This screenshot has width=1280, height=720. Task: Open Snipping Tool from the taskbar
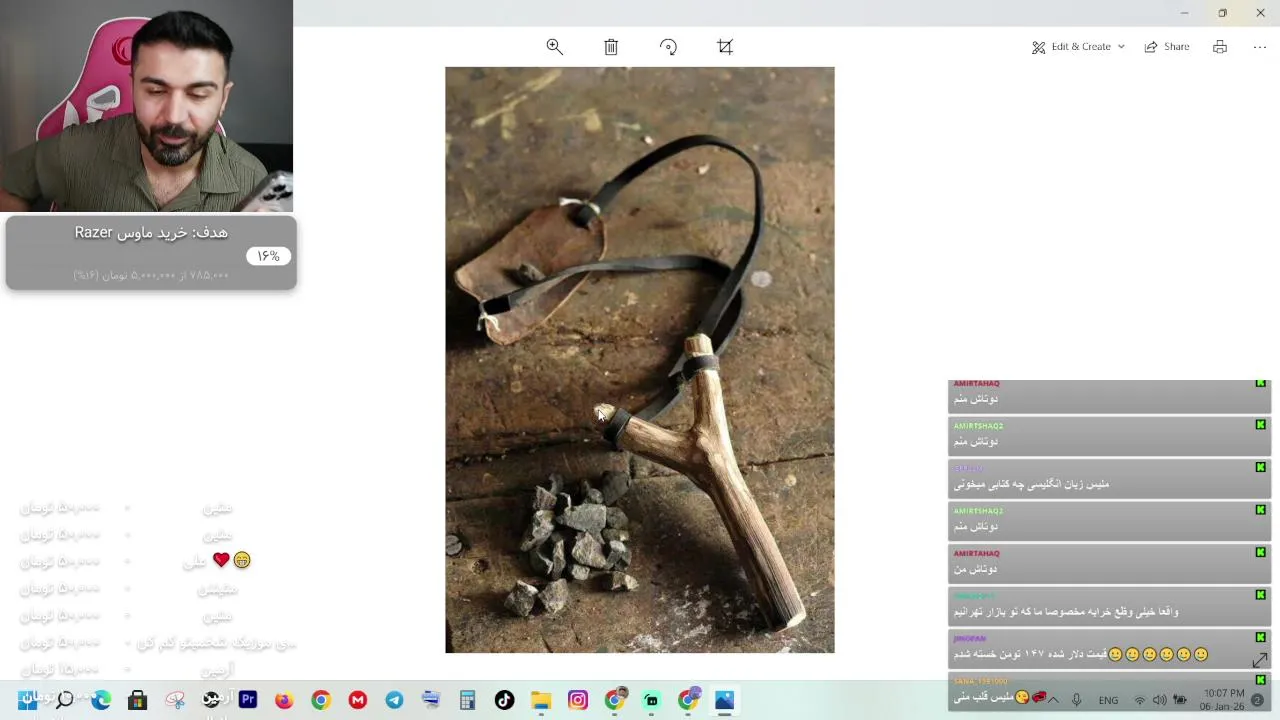(x=175, y=700)
